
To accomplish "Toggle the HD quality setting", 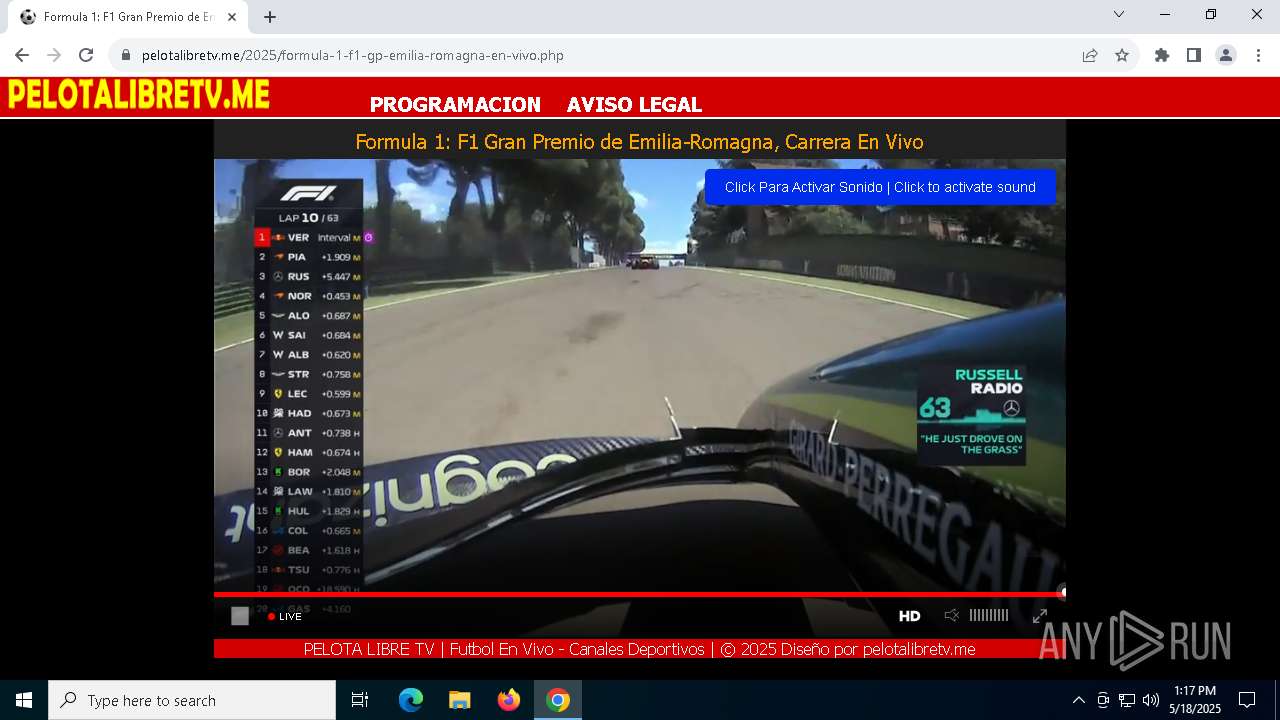I will pyautogui.click(x=909, y=616).
